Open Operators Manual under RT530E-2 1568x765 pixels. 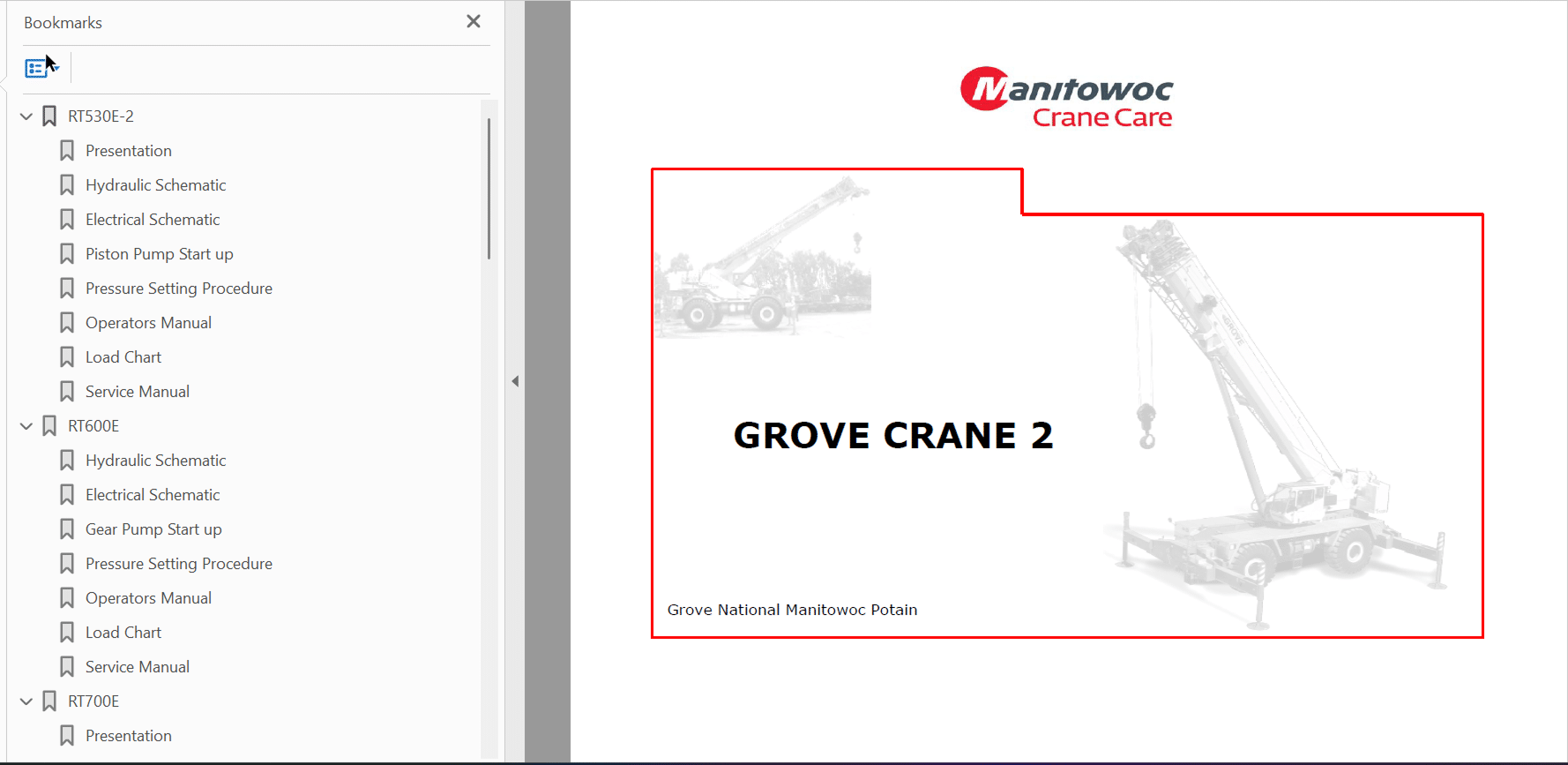click(148, 323)
